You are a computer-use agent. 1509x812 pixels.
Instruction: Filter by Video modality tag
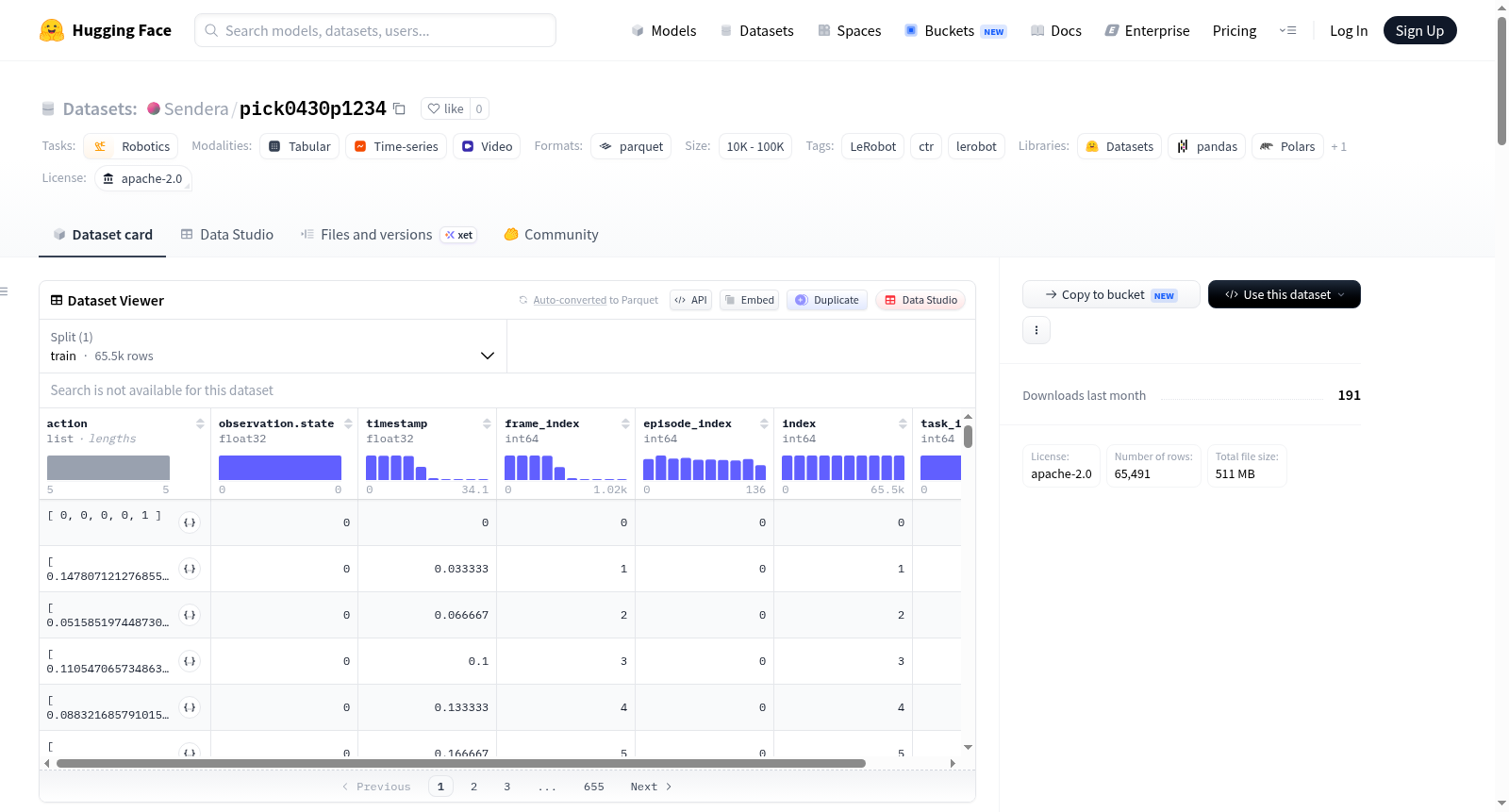(x=487, y=146)
